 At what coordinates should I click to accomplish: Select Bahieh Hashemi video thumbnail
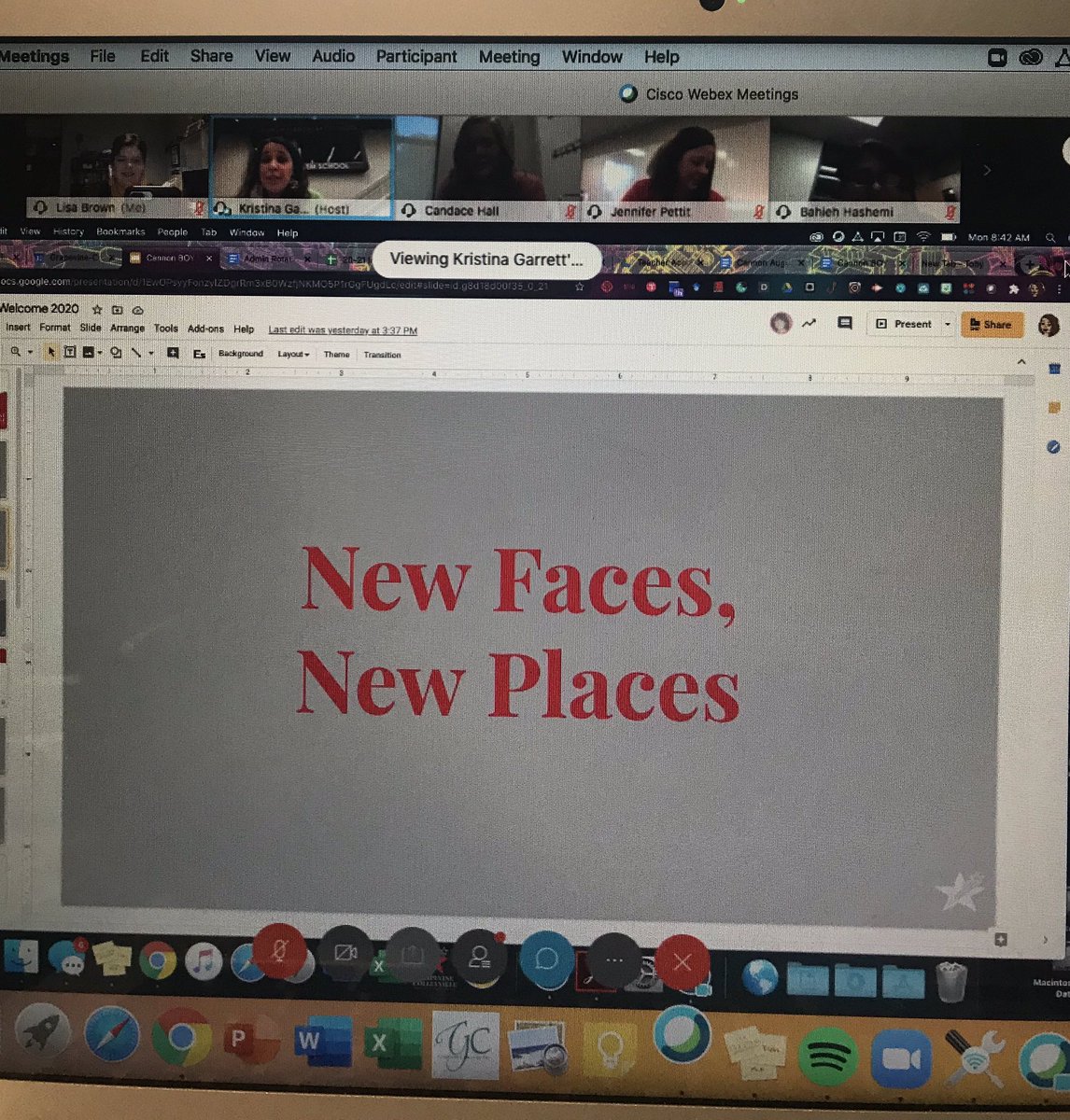(865, 171)
